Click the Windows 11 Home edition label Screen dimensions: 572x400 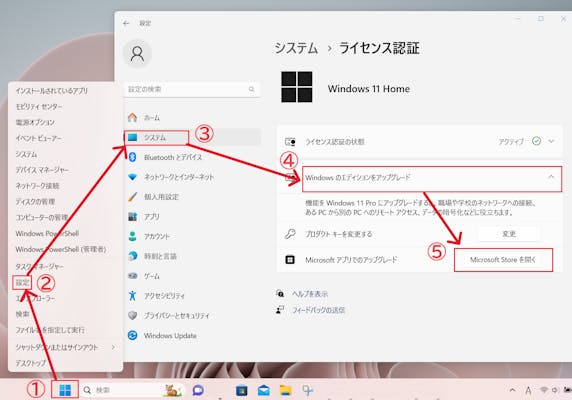(x=369, y=89)
